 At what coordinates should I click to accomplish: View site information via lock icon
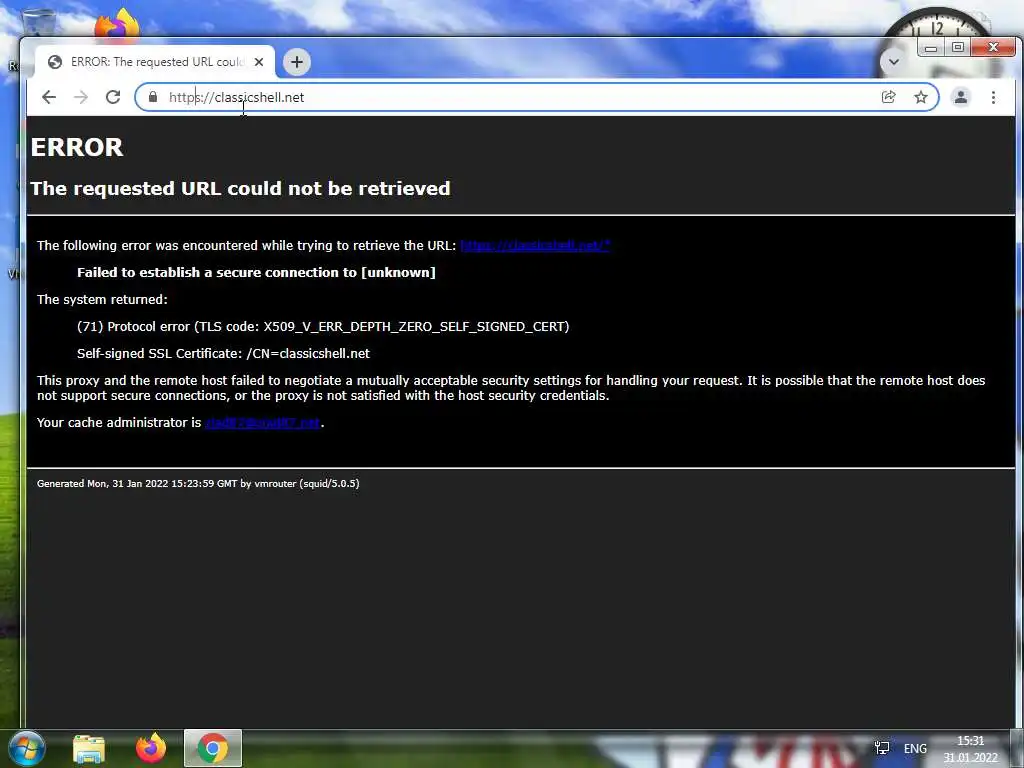pyautogui.click(x=153, y=97)
